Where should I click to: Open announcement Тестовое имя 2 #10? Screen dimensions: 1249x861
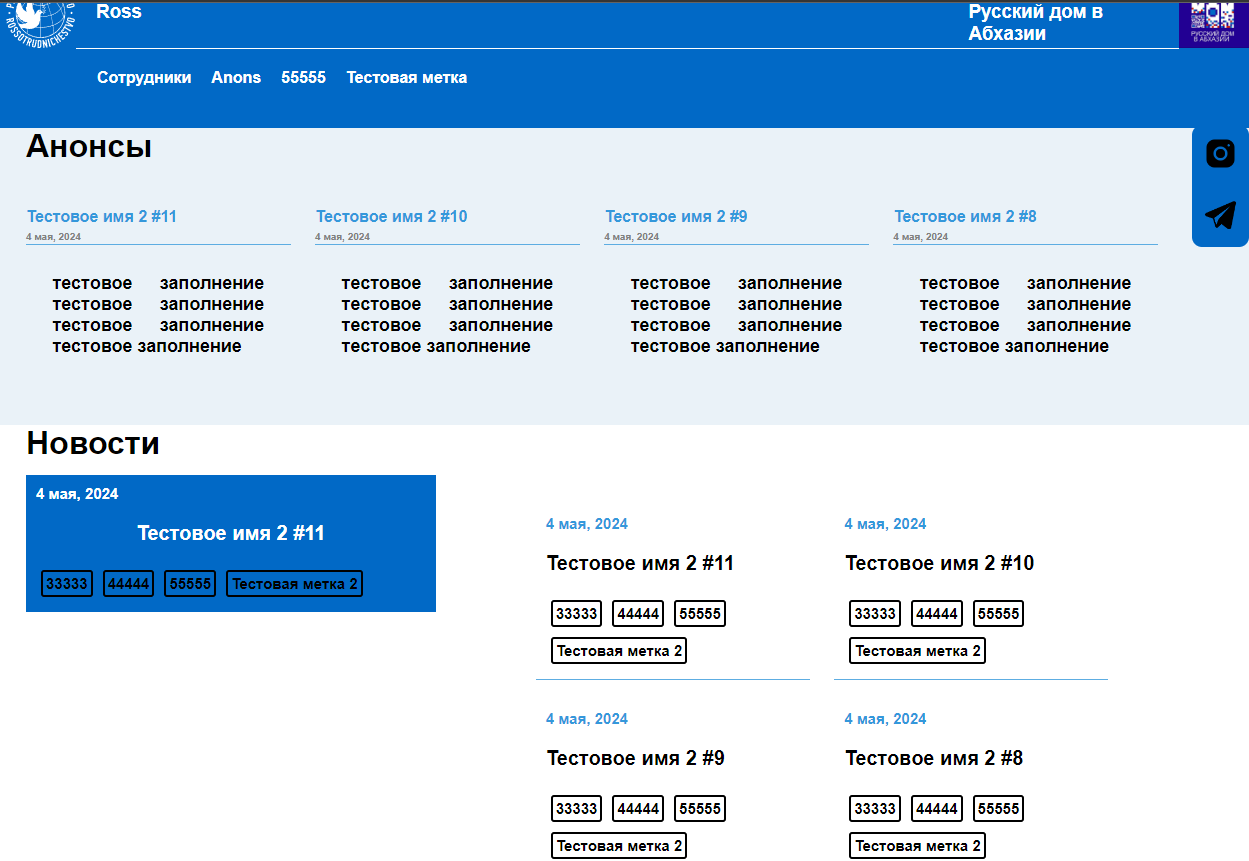click(391, 217)
